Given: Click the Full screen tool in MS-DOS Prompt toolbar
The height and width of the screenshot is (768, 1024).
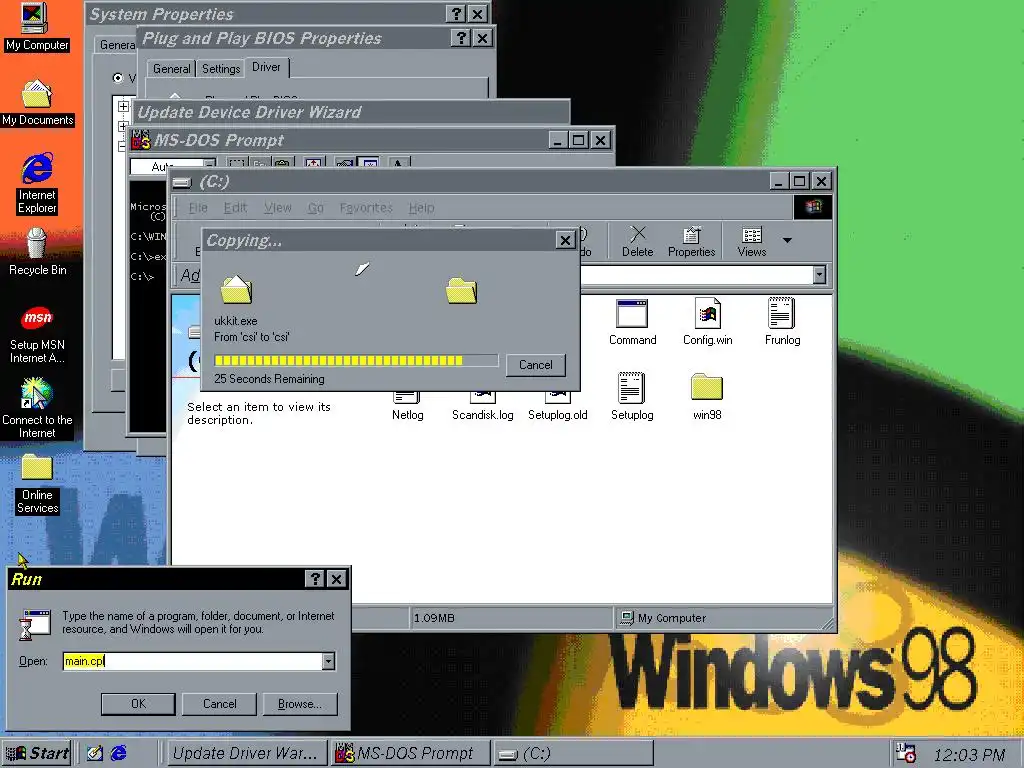Looking at the screenshot, I should coord(314,163).
